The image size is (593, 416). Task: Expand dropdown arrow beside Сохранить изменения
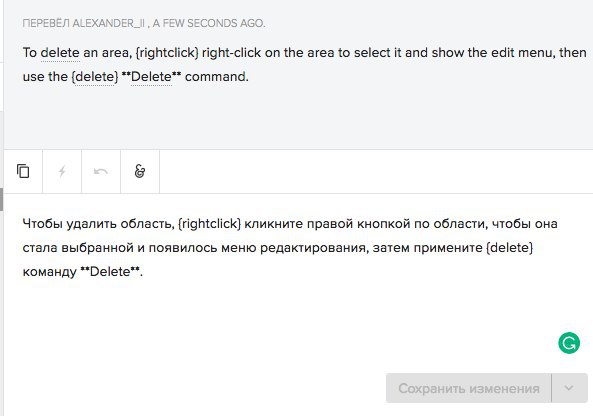click(569, 388)
